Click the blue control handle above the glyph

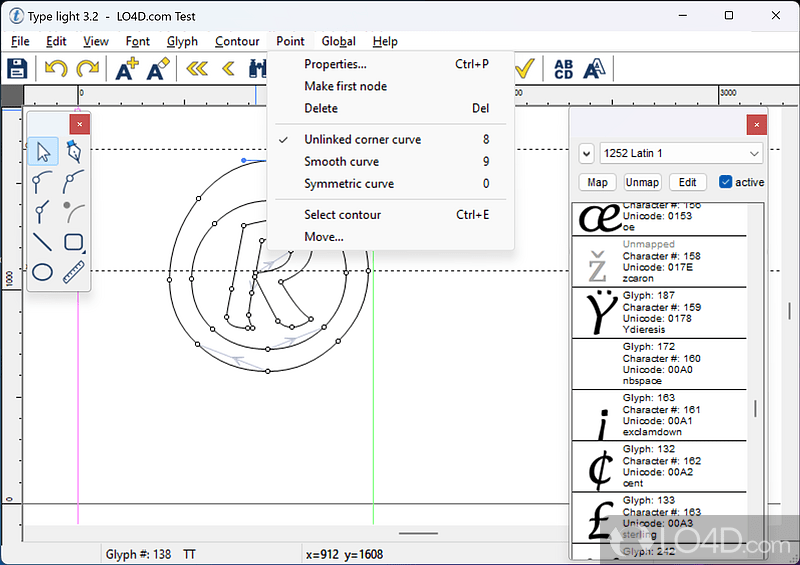click(x=244, y=160)
